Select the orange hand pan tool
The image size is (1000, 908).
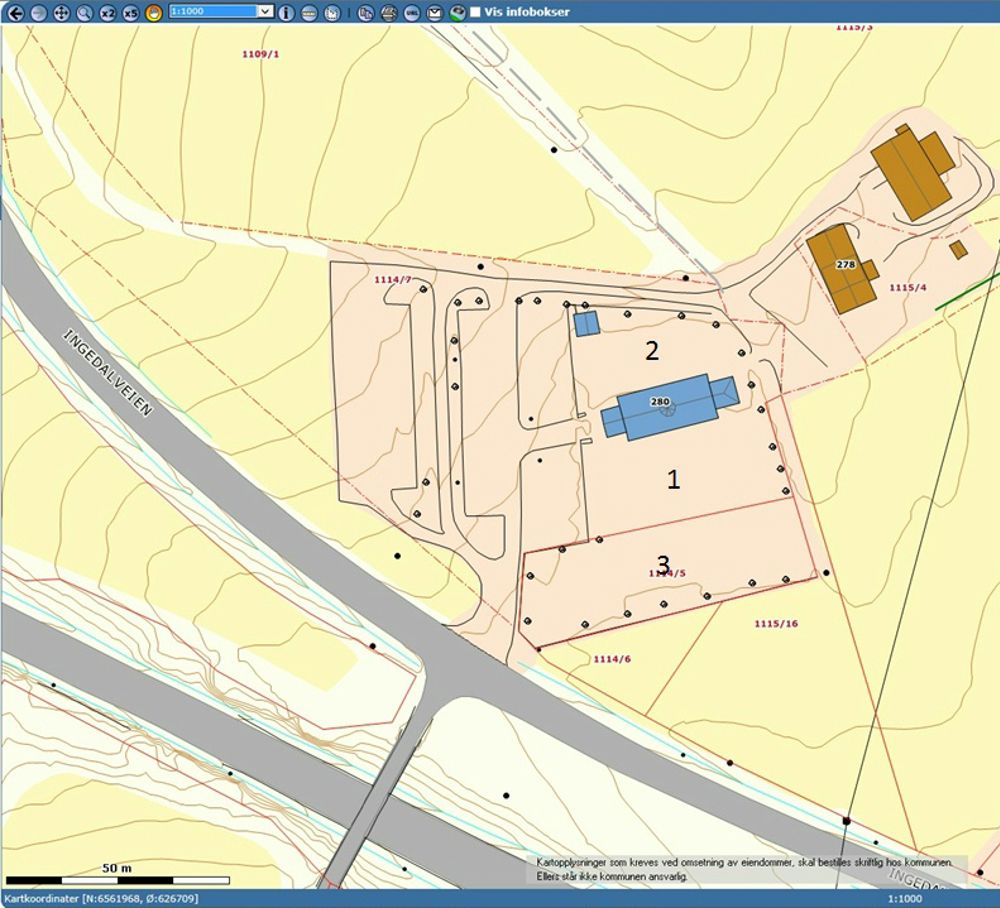[x=153, y=12]
